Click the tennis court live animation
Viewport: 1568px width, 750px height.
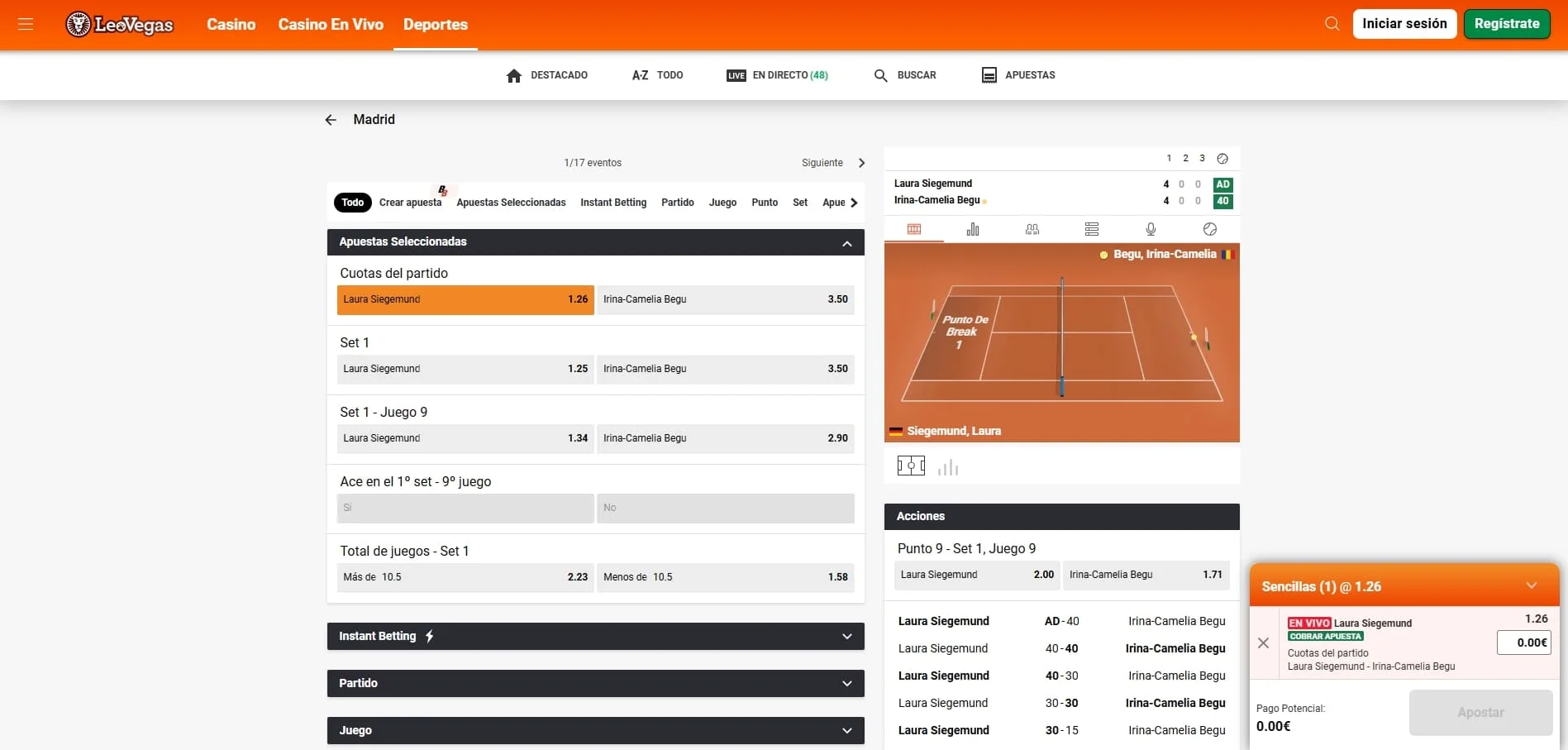point(1061,343)
